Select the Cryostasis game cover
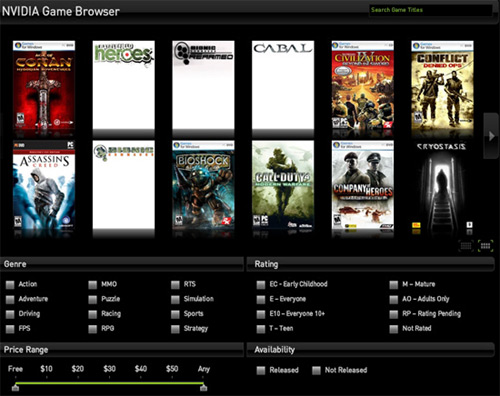500x396 pixels. (442, 186)
